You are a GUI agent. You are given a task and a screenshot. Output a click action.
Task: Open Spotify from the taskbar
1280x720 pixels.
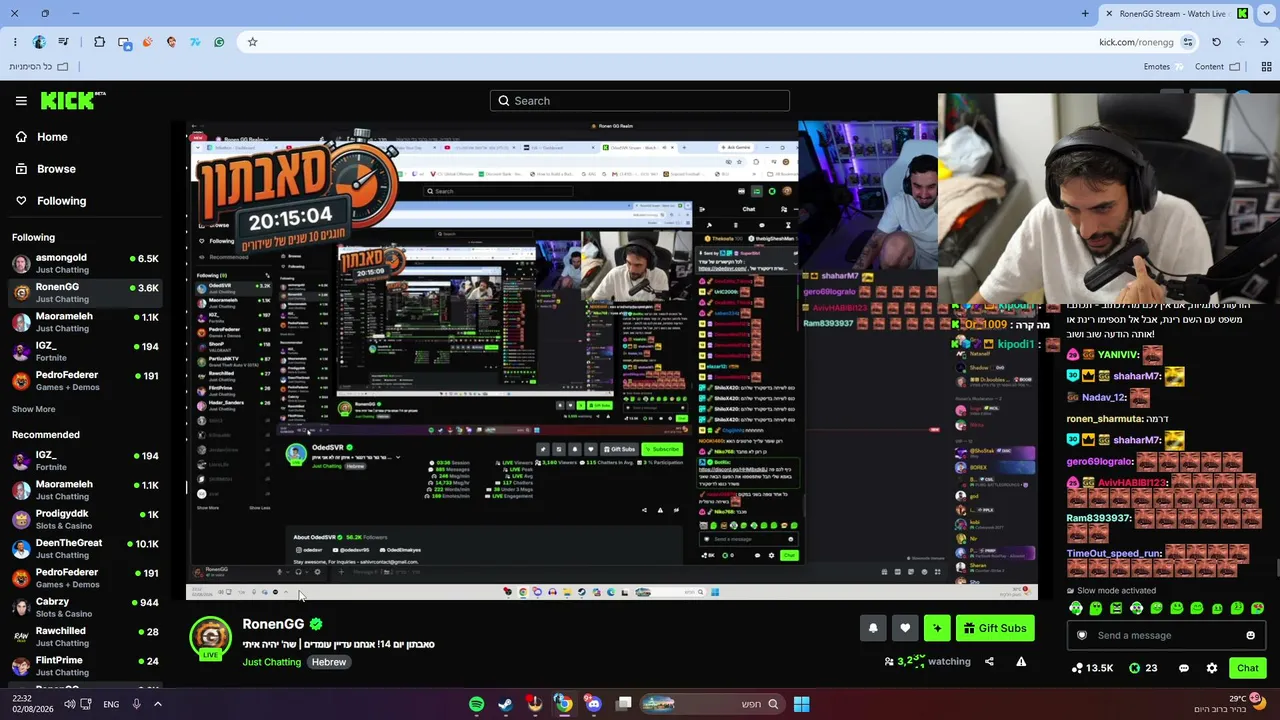(x=477, y=704)
